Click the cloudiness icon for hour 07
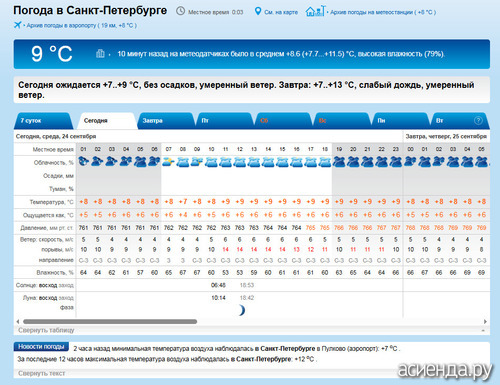 point(169,162)
